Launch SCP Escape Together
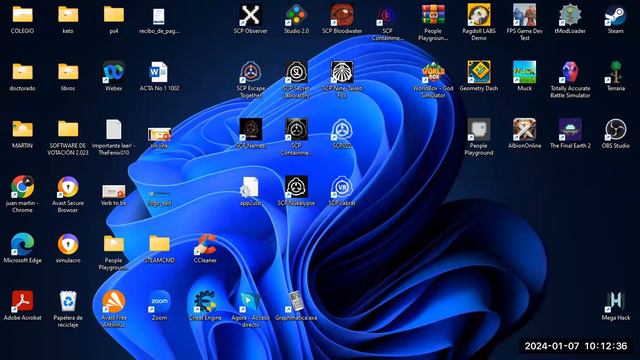Image resolution: width=640 pixels, height=360 pixels. pyautogui.click(x=251, y=72)
